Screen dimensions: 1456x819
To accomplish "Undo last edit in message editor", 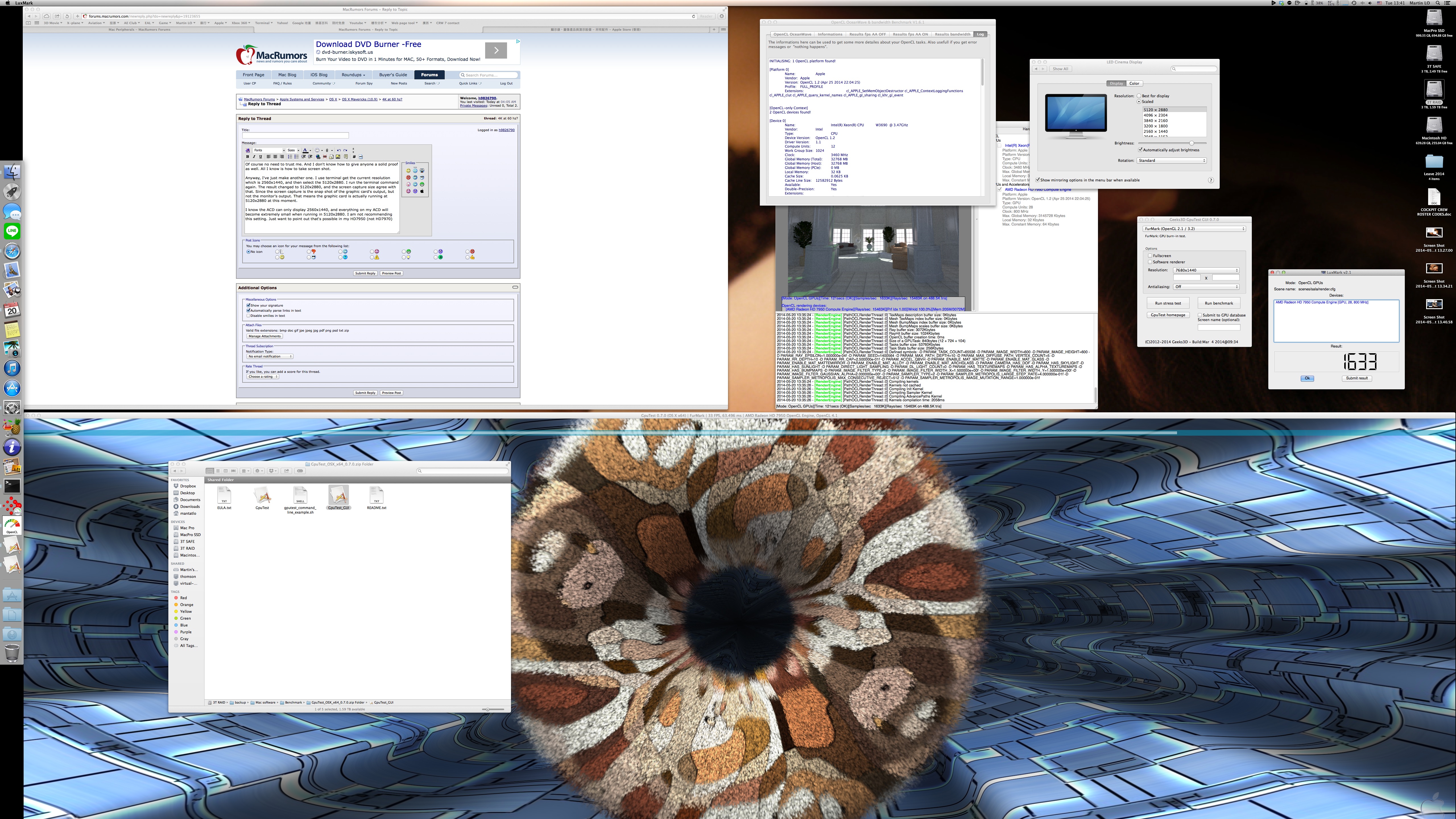I will [x=339, y=150].
